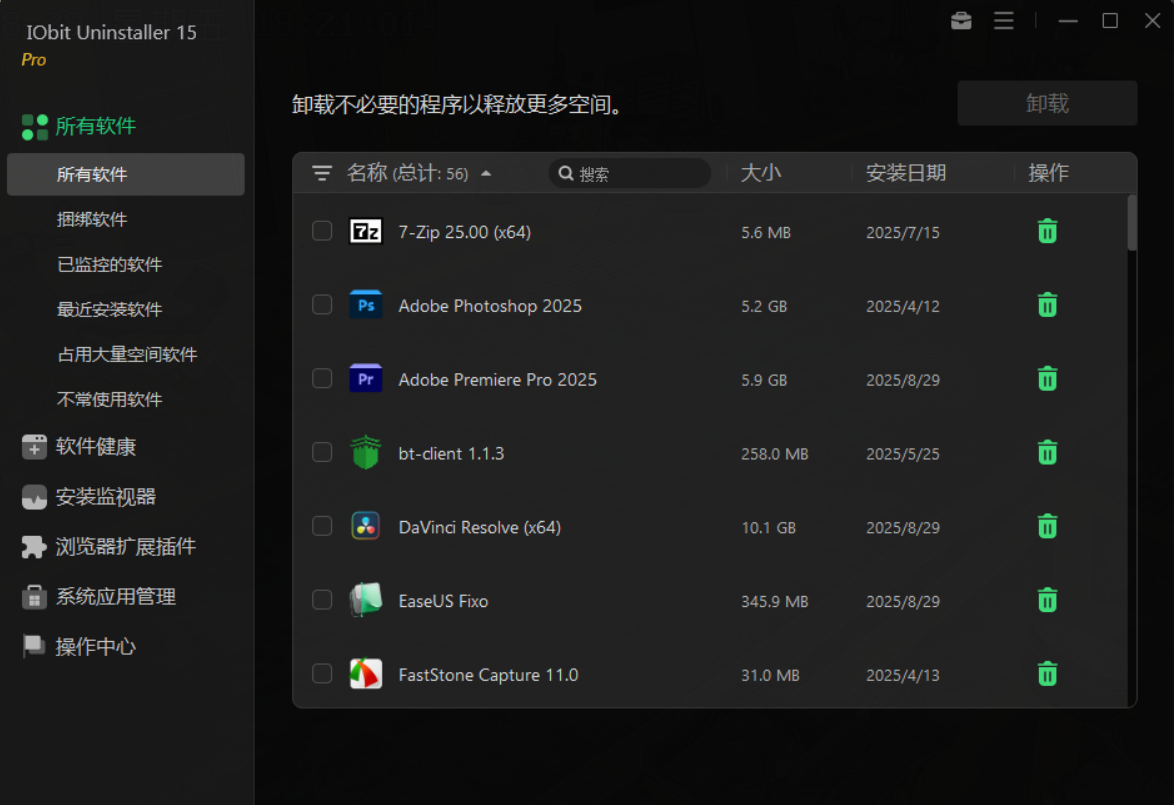Check the 7-Zip 25.00 (x64) checkbox

pos(322,231)
